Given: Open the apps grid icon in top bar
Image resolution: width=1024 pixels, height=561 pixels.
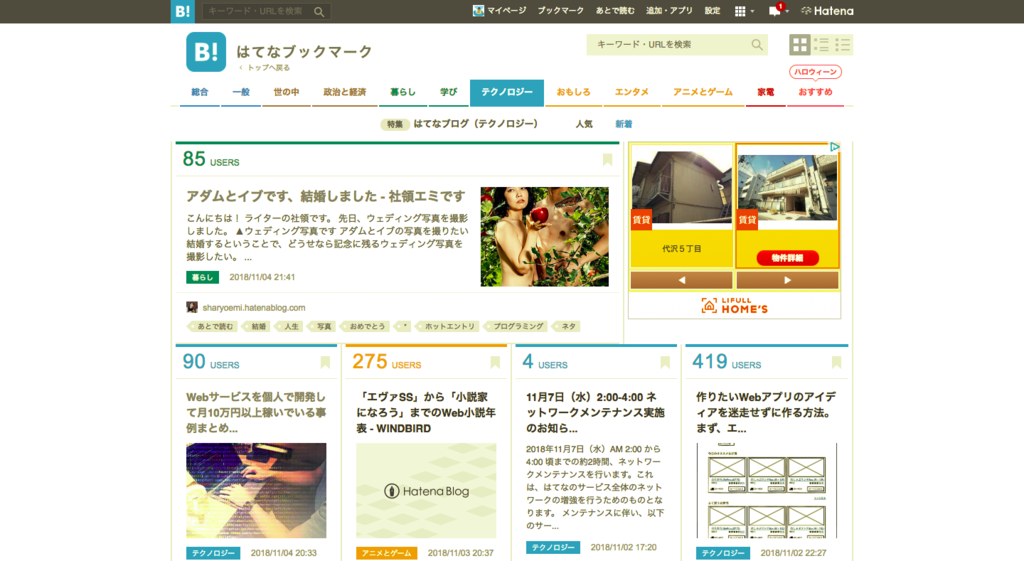Looking at the screenshot, I should pyautogui.click(x=740, y=11).
